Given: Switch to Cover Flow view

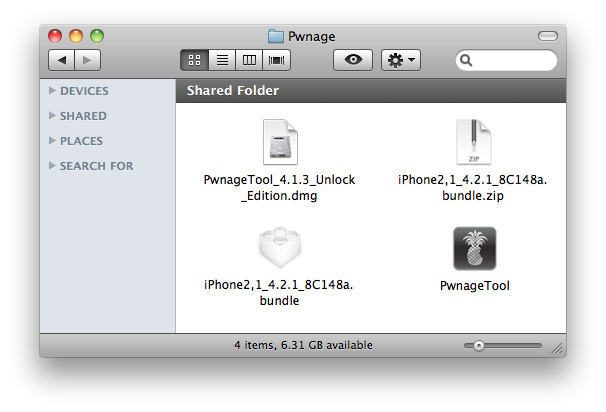Looking at the screenshot, I should pos(276,60).
